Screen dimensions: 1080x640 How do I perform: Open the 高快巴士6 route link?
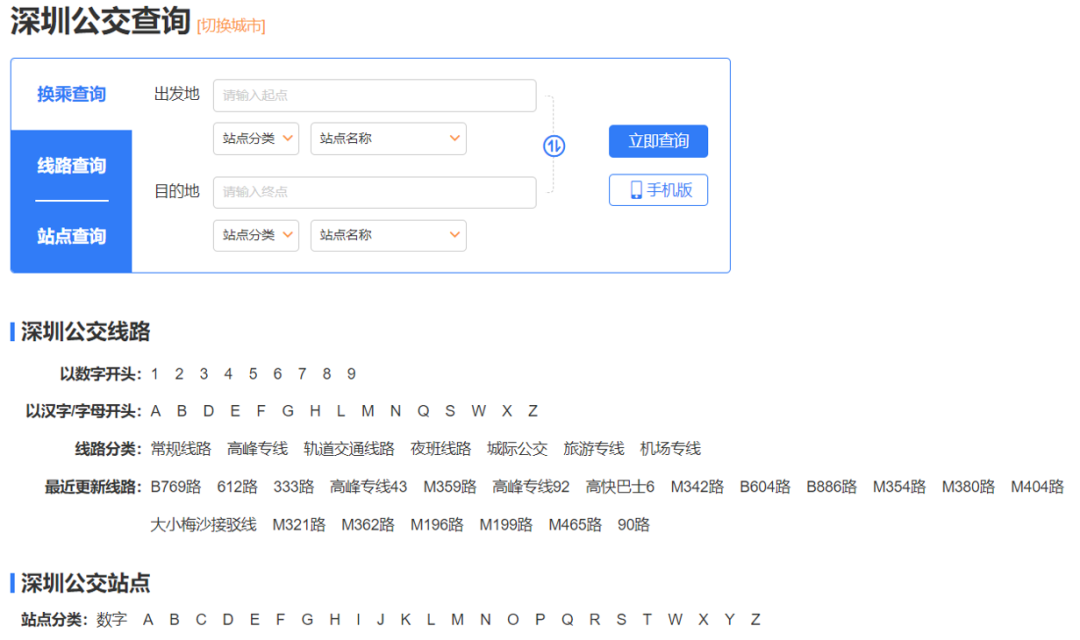[620, 487]
